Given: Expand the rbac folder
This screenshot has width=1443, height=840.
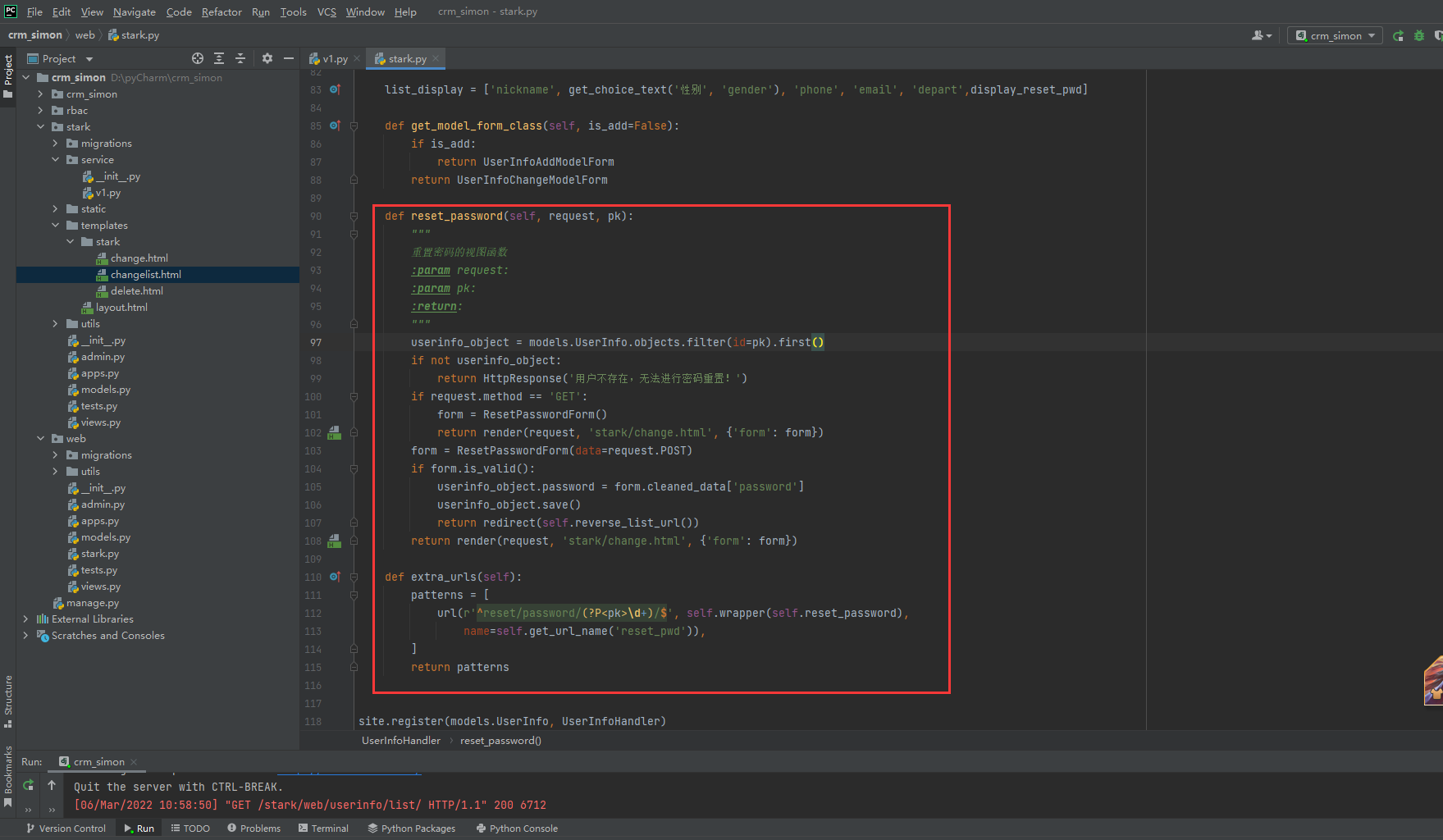Looking at the screenshot, I should pos(41,111).
